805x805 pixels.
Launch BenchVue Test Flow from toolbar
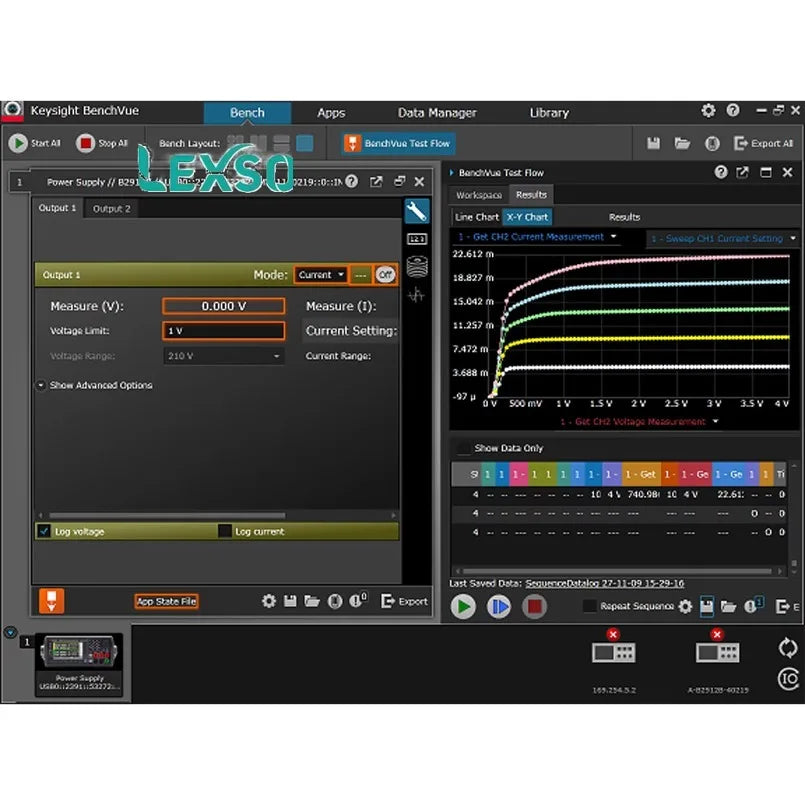pos(398,143)
